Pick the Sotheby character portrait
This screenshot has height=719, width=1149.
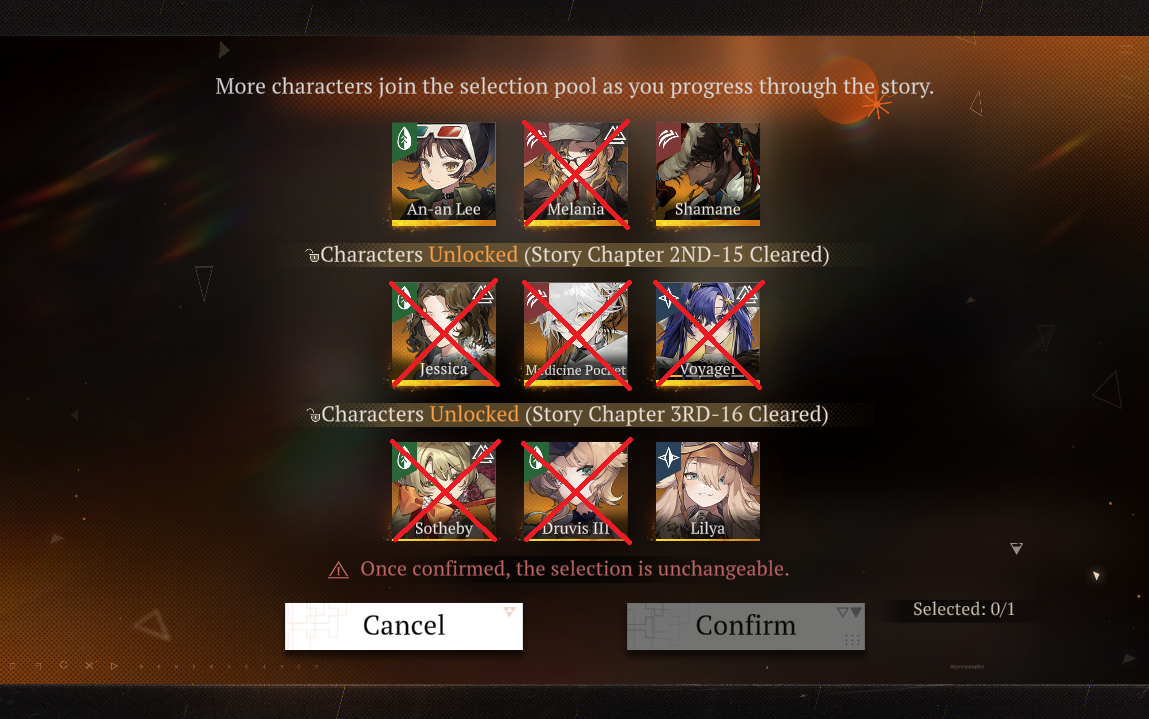(443, 492)
